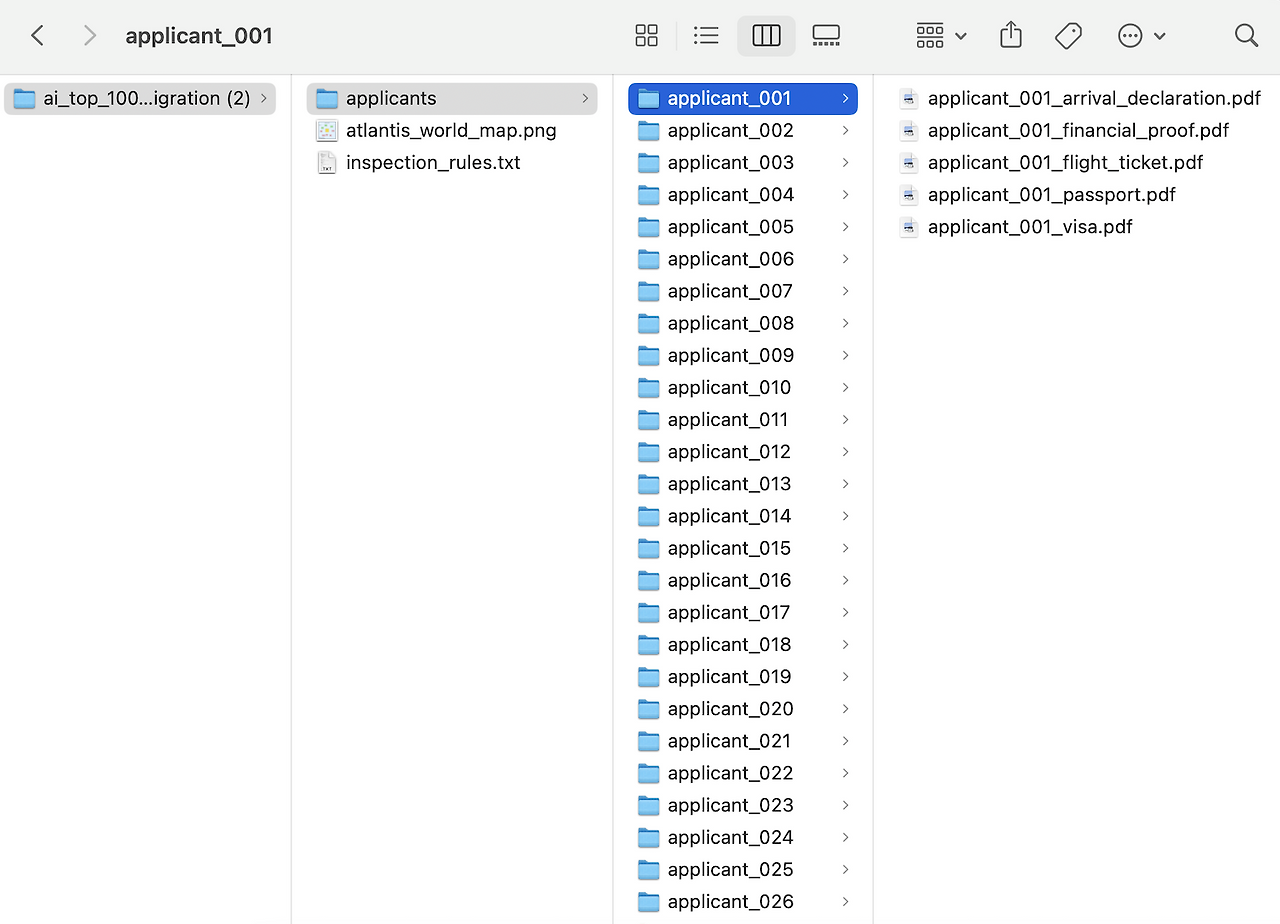The height and width of the screenshot is (924, 1280).
Task: Click the applicant_008 folder icon
Action: 649,323
